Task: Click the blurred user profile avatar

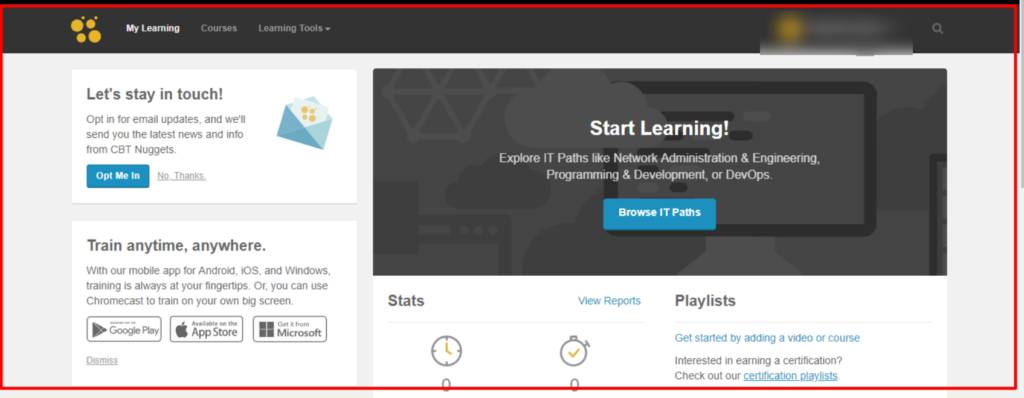Action: point(790,28)
